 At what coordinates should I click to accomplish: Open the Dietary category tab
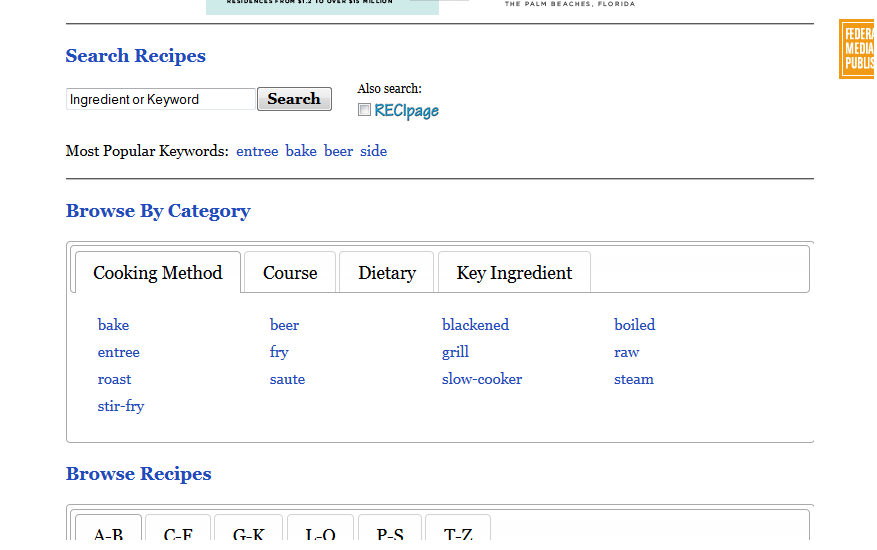click(387, 273)
